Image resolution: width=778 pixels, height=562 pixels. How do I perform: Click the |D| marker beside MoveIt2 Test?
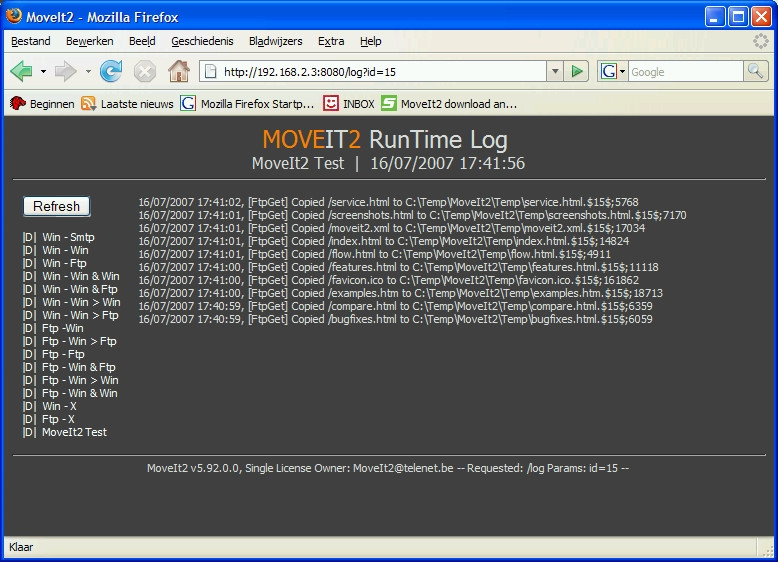pos(29,432)
